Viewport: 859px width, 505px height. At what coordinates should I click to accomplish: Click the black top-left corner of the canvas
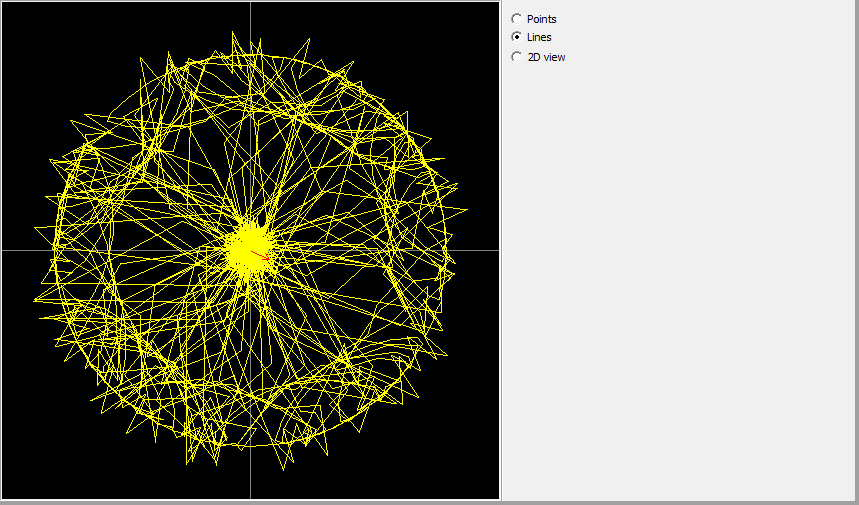[x=12, y=12]
